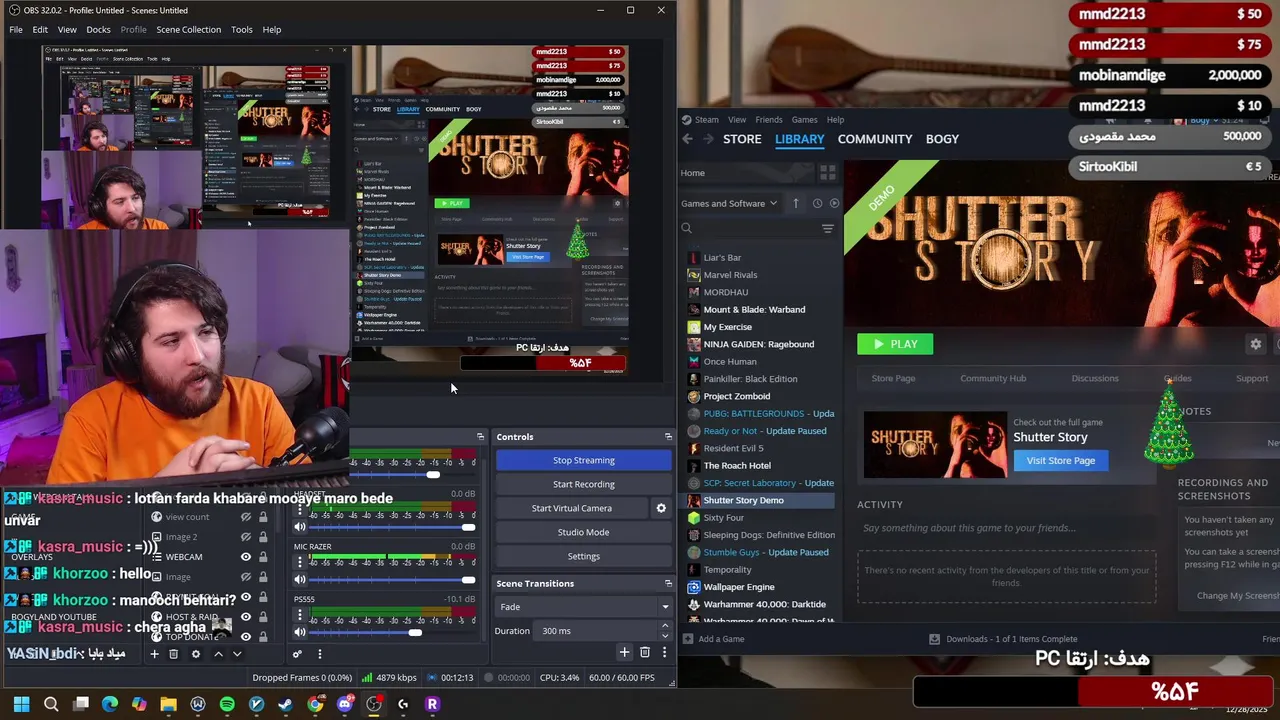Click the Windows Start button

21,704
